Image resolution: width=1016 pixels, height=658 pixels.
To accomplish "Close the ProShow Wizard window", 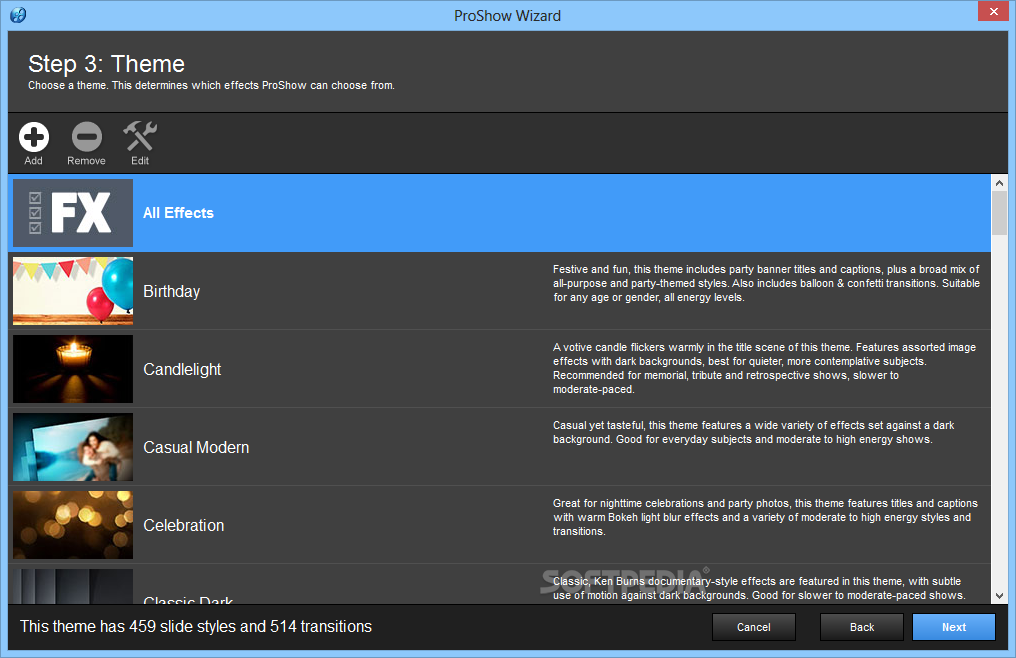I will (993, 12).
